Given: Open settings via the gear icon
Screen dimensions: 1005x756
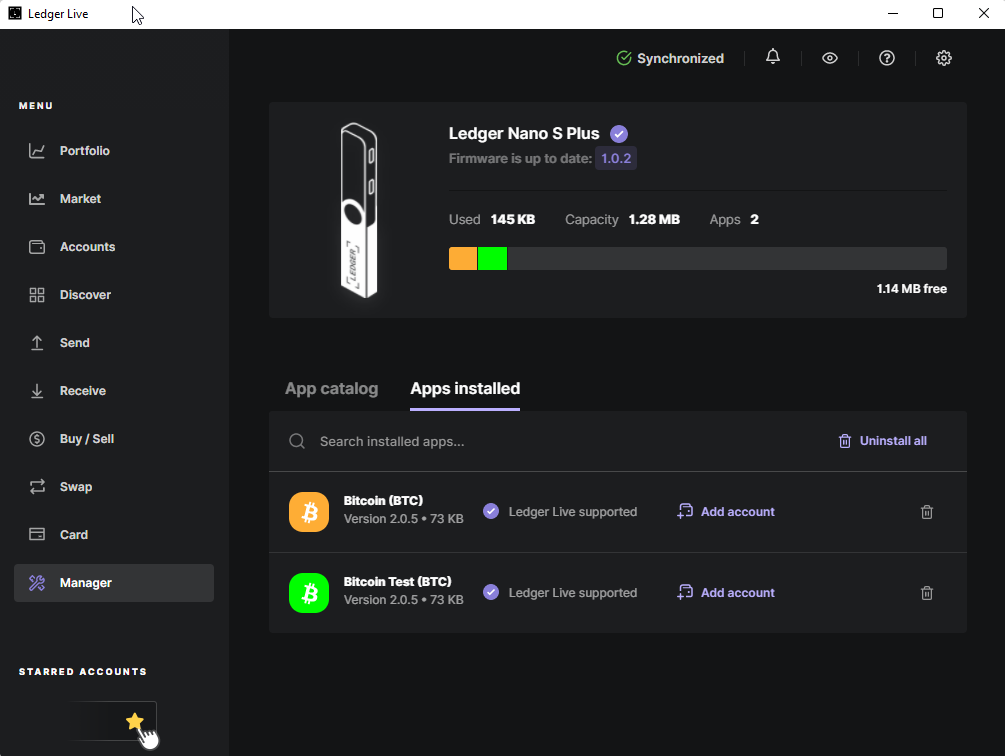Looking at the screenshot, I should coord(944,58).
